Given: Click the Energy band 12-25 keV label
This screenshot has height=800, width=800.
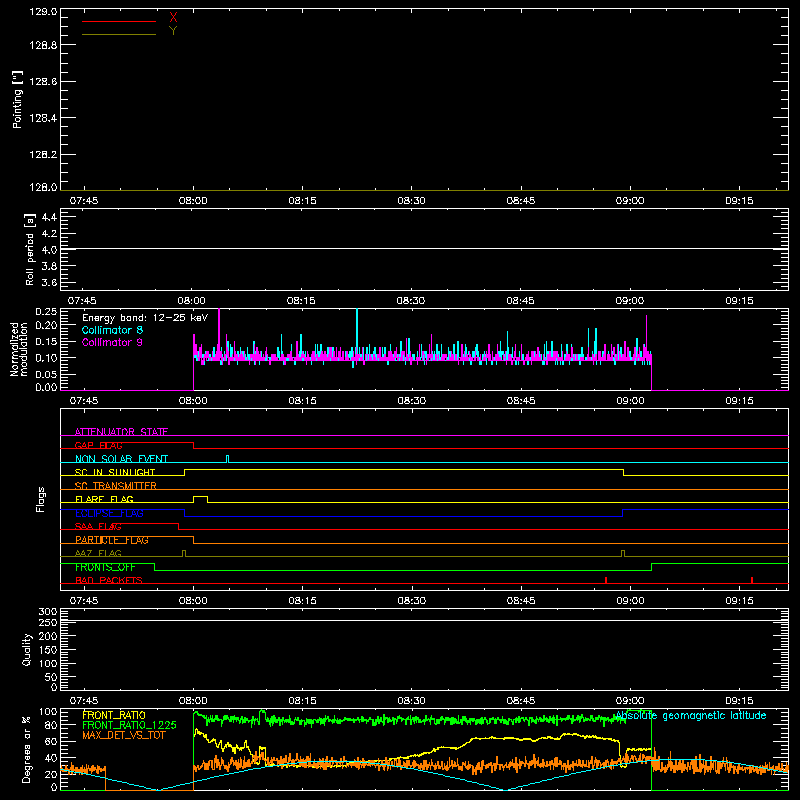Looking at the screenshot, I should (x=145, y=318).
